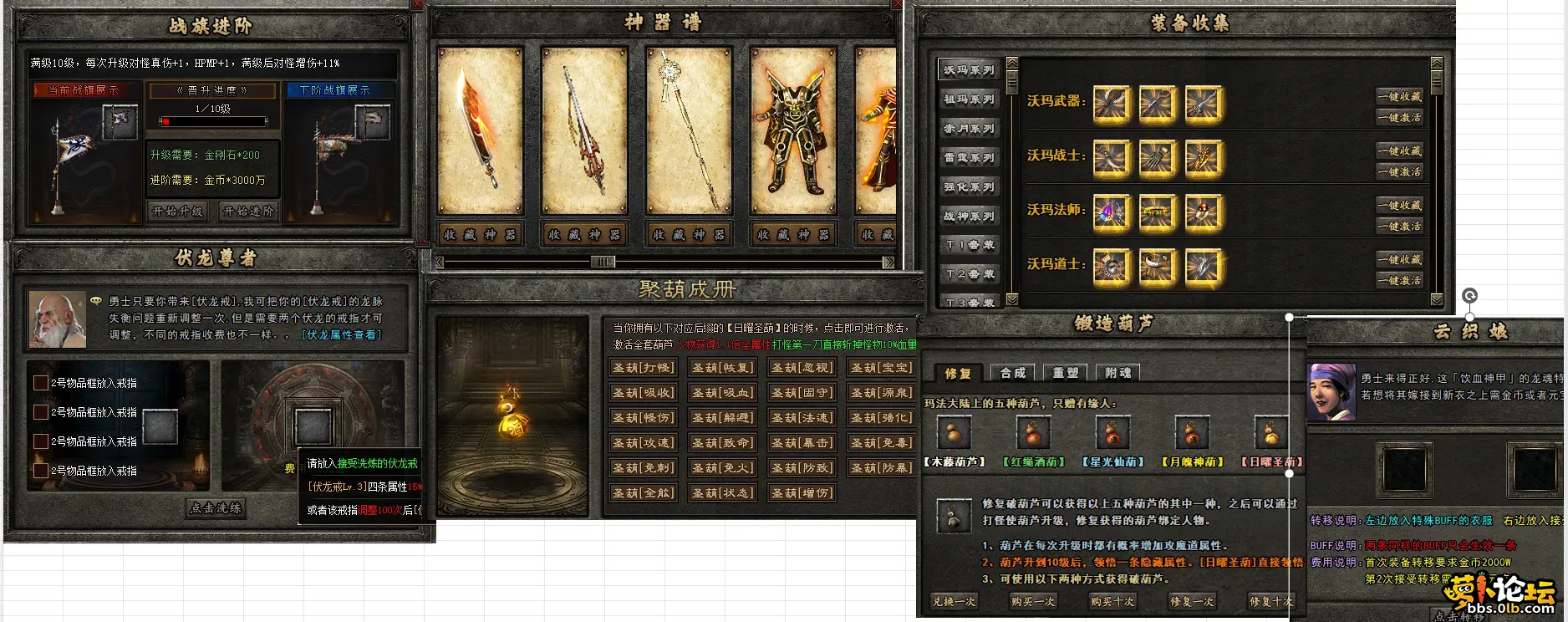Click the series list scroll-down arrow
Screen dimensions: 1568x622
click(1012, 299)
